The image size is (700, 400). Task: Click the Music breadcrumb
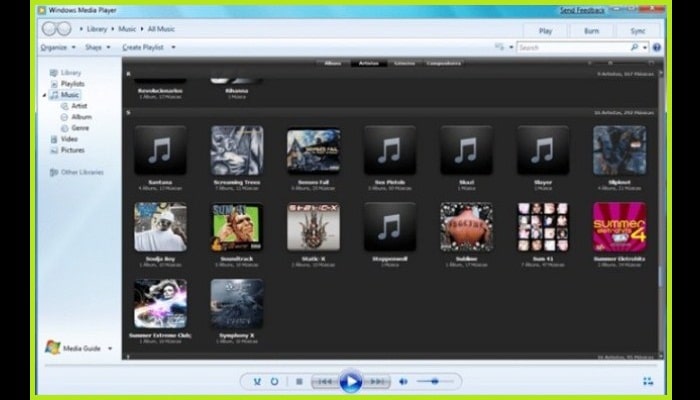tap(127, 29)
